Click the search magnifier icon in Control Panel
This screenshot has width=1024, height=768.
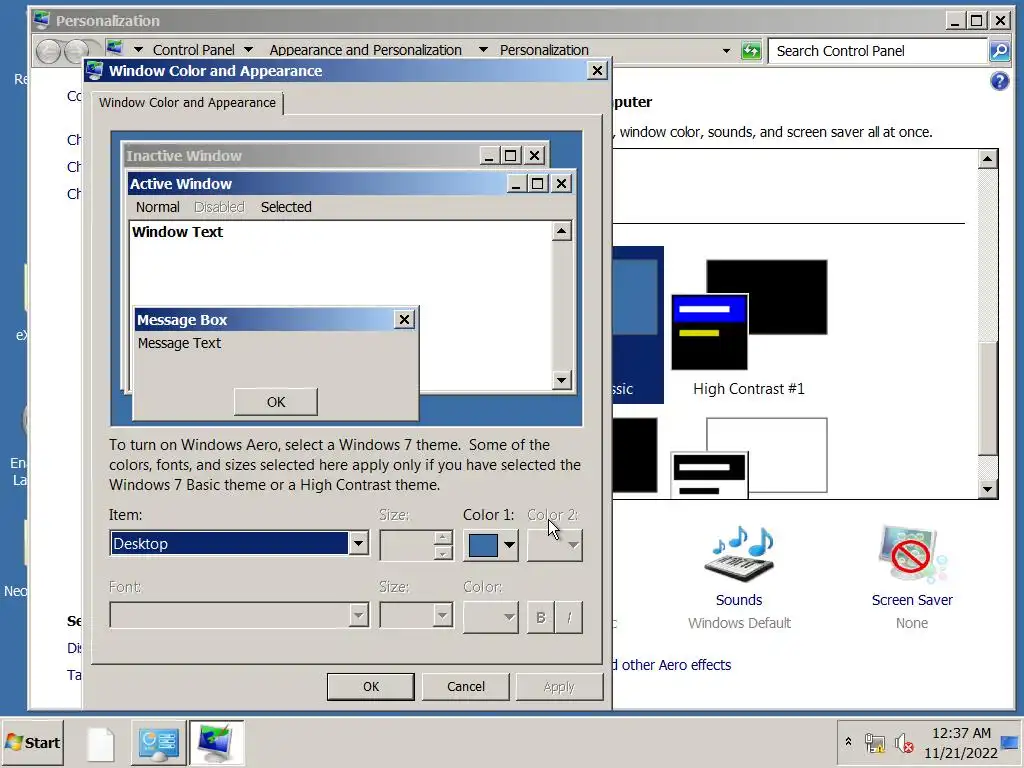[x=999, y=51]
